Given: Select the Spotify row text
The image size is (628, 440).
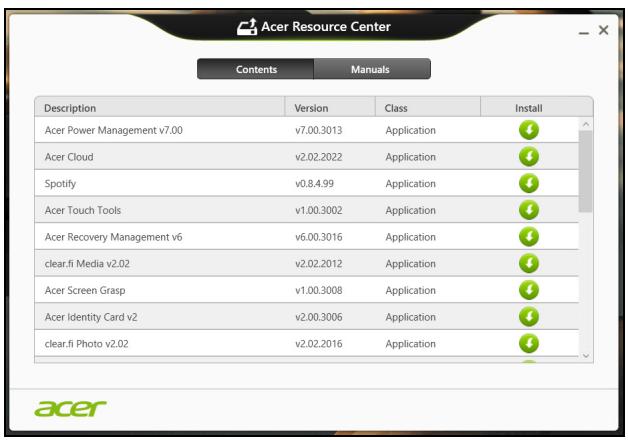Looking at the screenshot, I should point(60,184).
